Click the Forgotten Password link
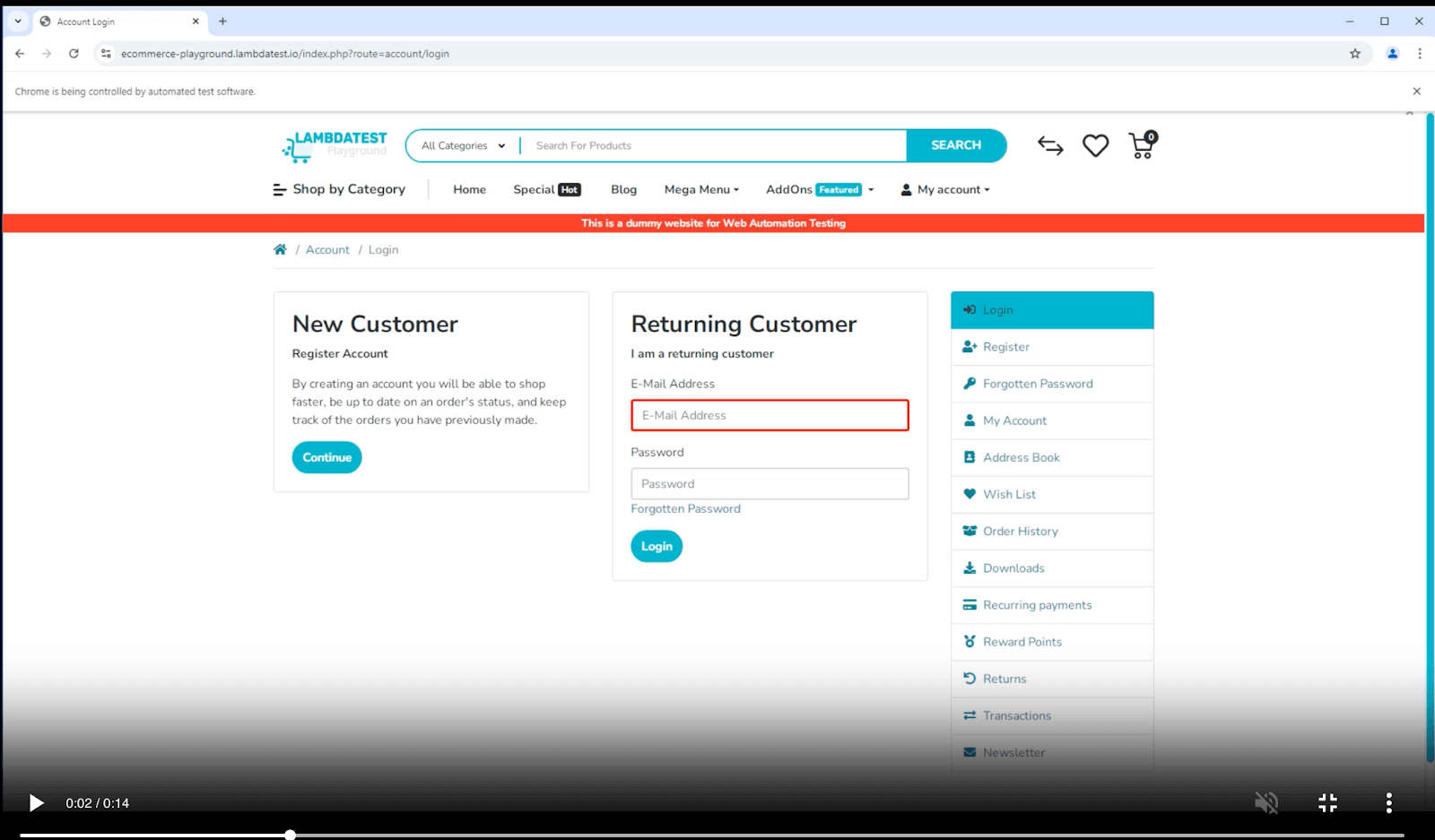Viewport: 1435px width, 840px height. tap(685, 508)
